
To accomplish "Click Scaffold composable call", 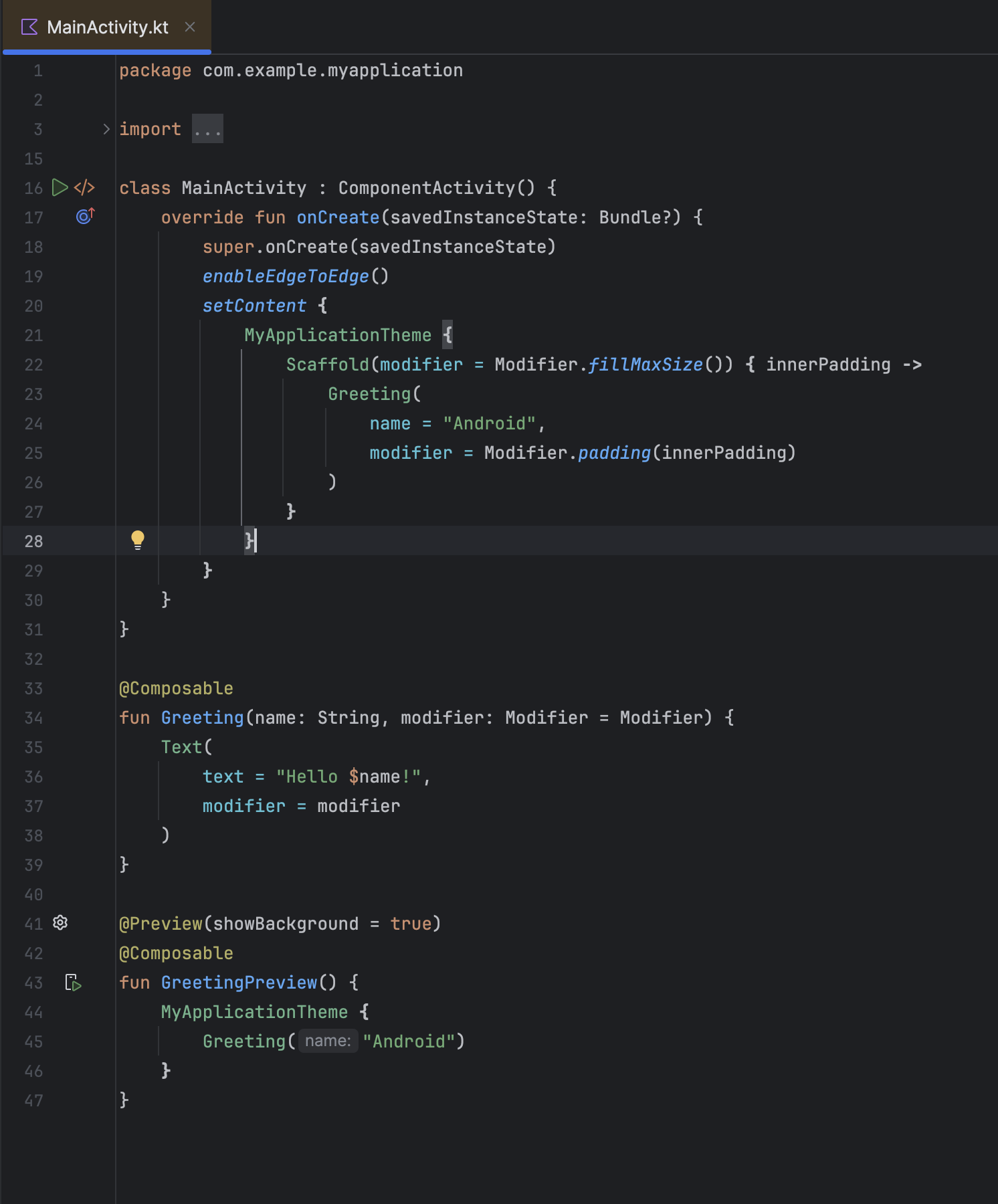I will (x=328, y=365).
